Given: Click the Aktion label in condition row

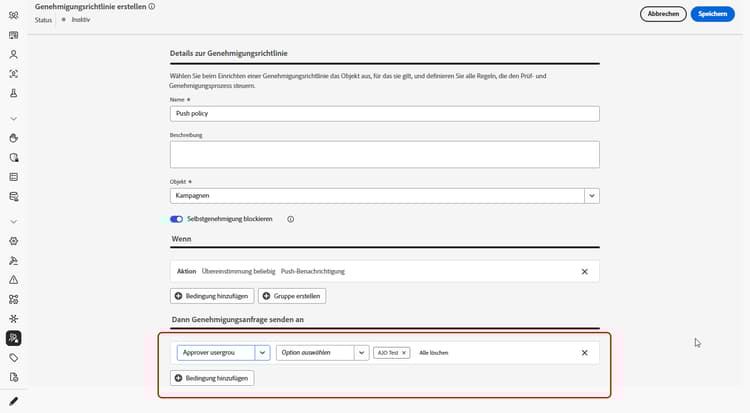Looking at the screenshot, I should click(187, 271).
